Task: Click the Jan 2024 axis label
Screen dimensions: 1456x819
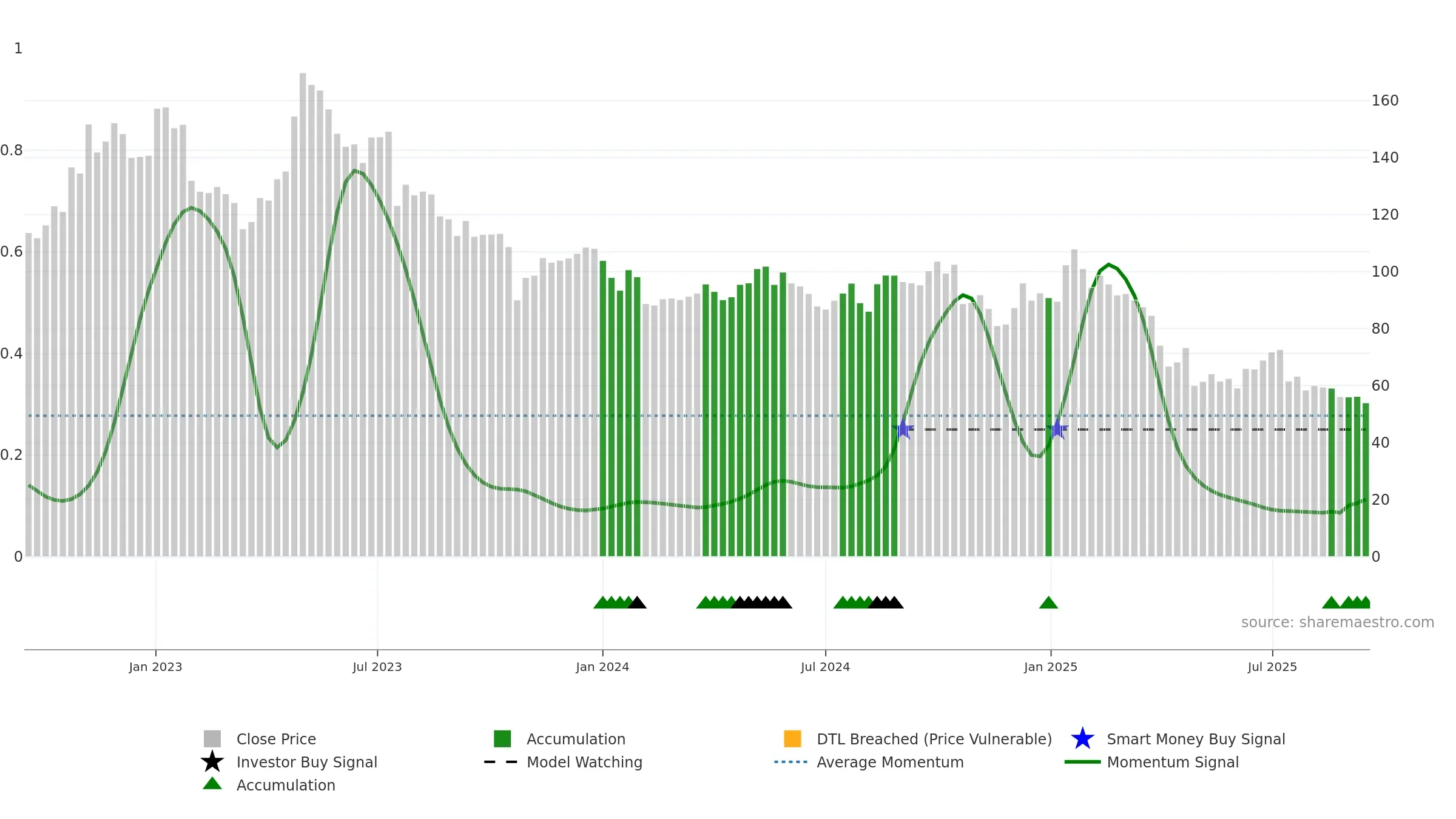Action: pyautogui.click(x=602, y=667)
